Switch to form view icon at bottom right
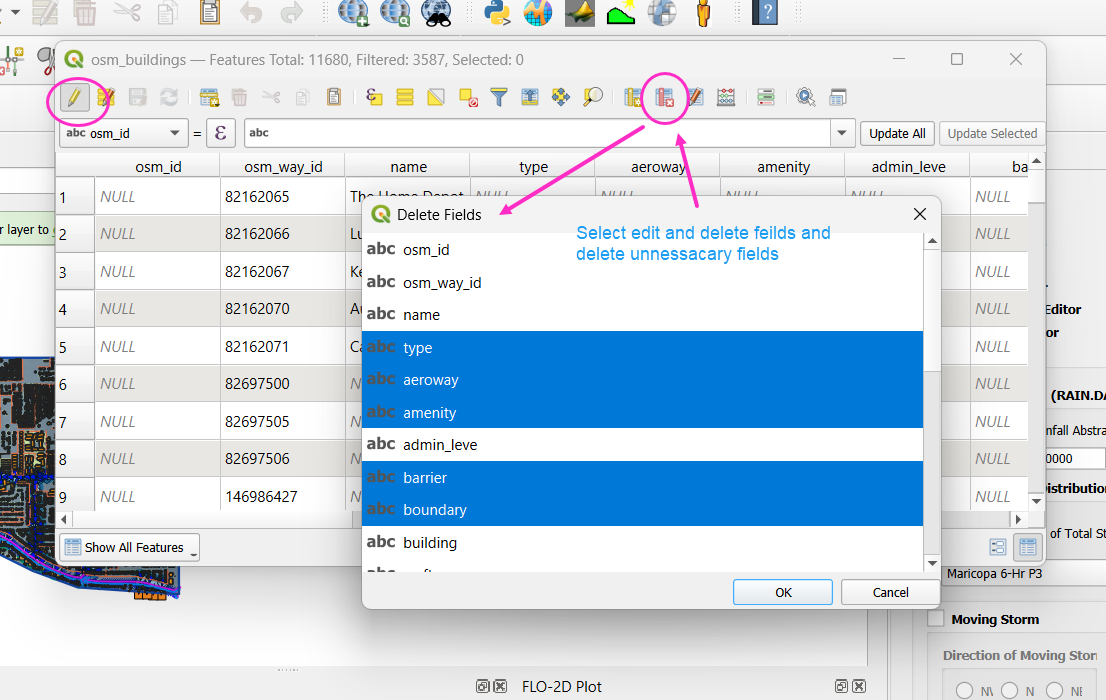 click(998, 547)
